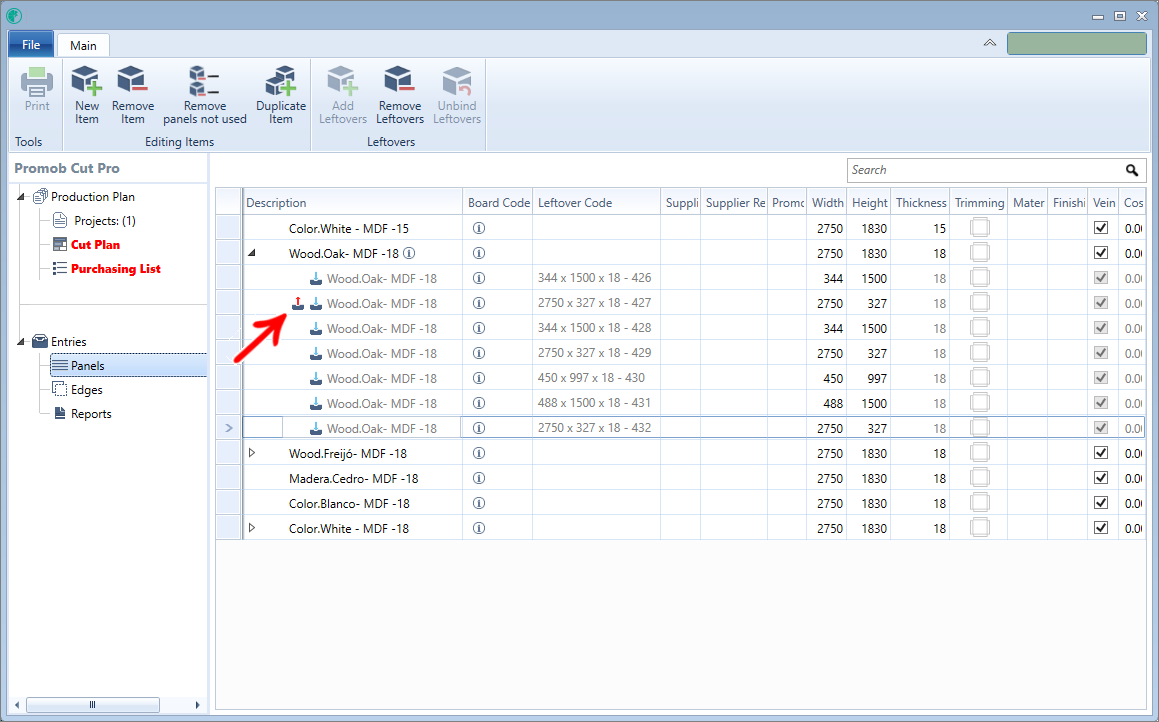
Task: Toggle Vein for Madera.Cedro- MDF -18
Action: pos(1101,478)
